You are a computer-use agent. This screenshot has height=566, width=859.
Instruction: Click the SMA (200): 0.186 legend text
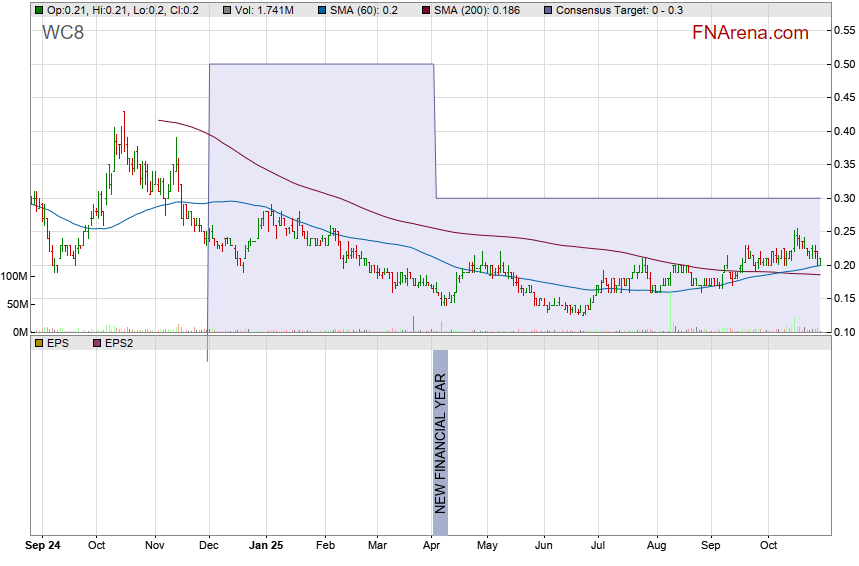[479, 10]
